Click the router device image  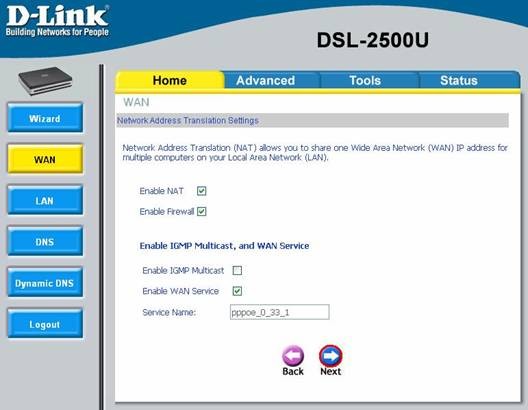[x=45, y=81]
